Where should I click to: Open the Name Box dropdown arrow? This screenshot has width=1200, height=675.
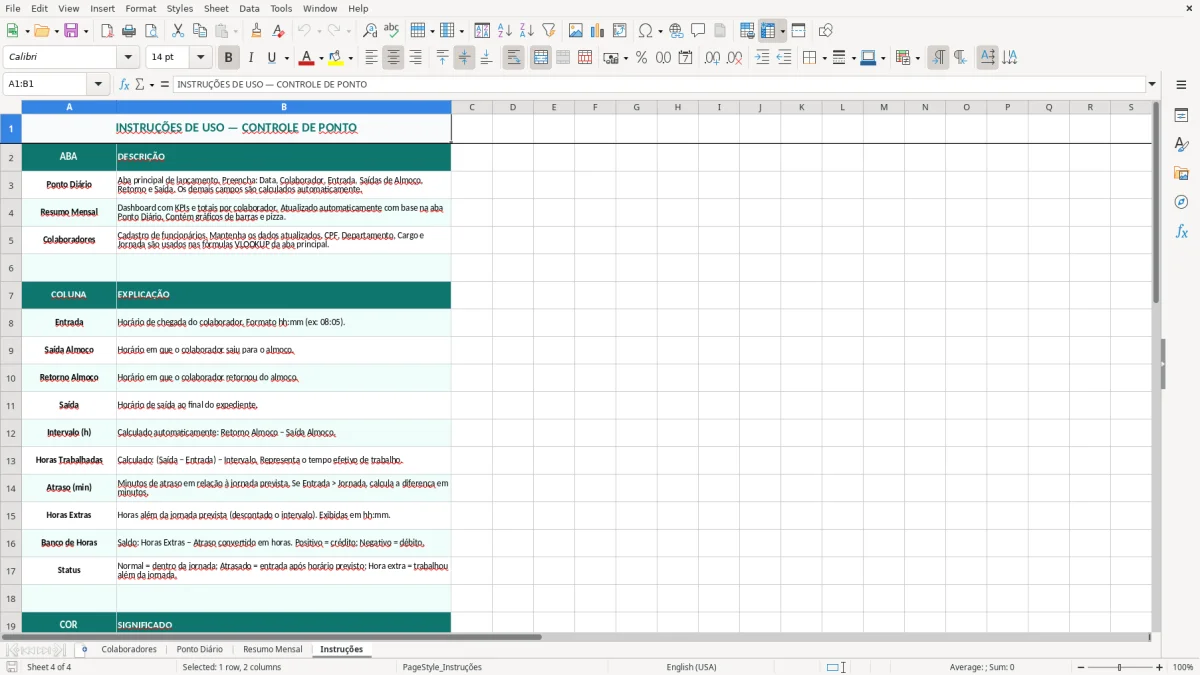(99, 84)
